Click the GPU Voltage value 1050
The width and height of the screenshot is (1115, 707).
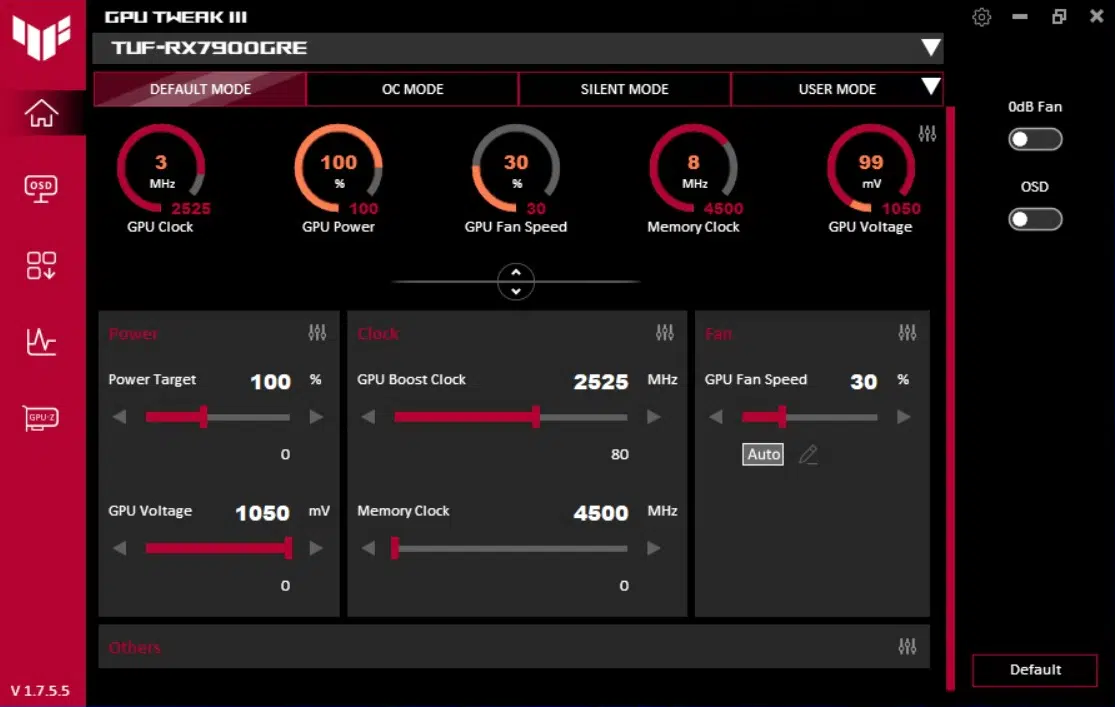[x=262, y=514]
